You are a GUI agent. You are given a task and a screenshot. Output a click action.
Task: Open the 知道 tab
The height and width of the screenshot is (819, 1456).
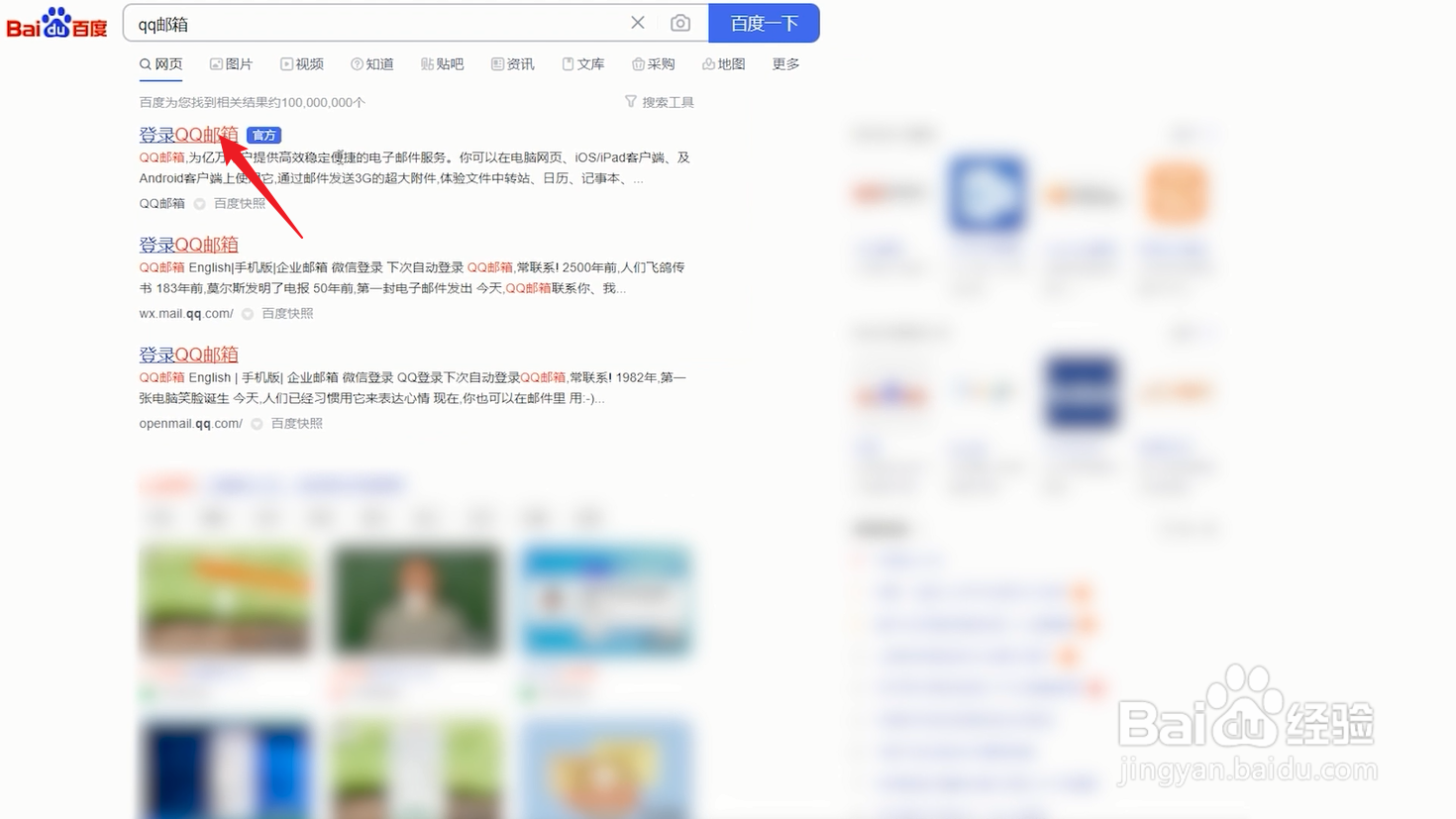tap(372, 64)
